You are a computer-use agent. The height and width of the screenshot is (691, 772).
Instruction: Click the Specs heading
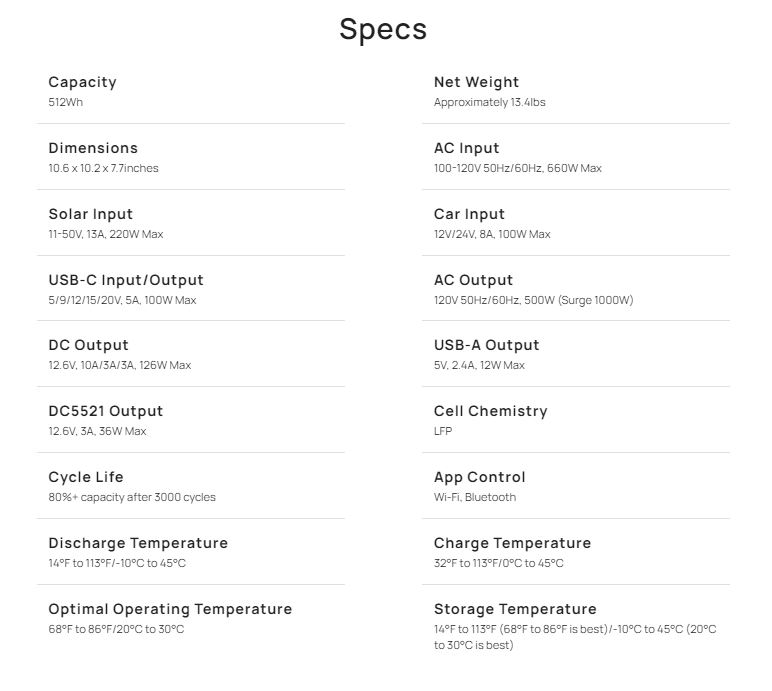click(383, 29)
